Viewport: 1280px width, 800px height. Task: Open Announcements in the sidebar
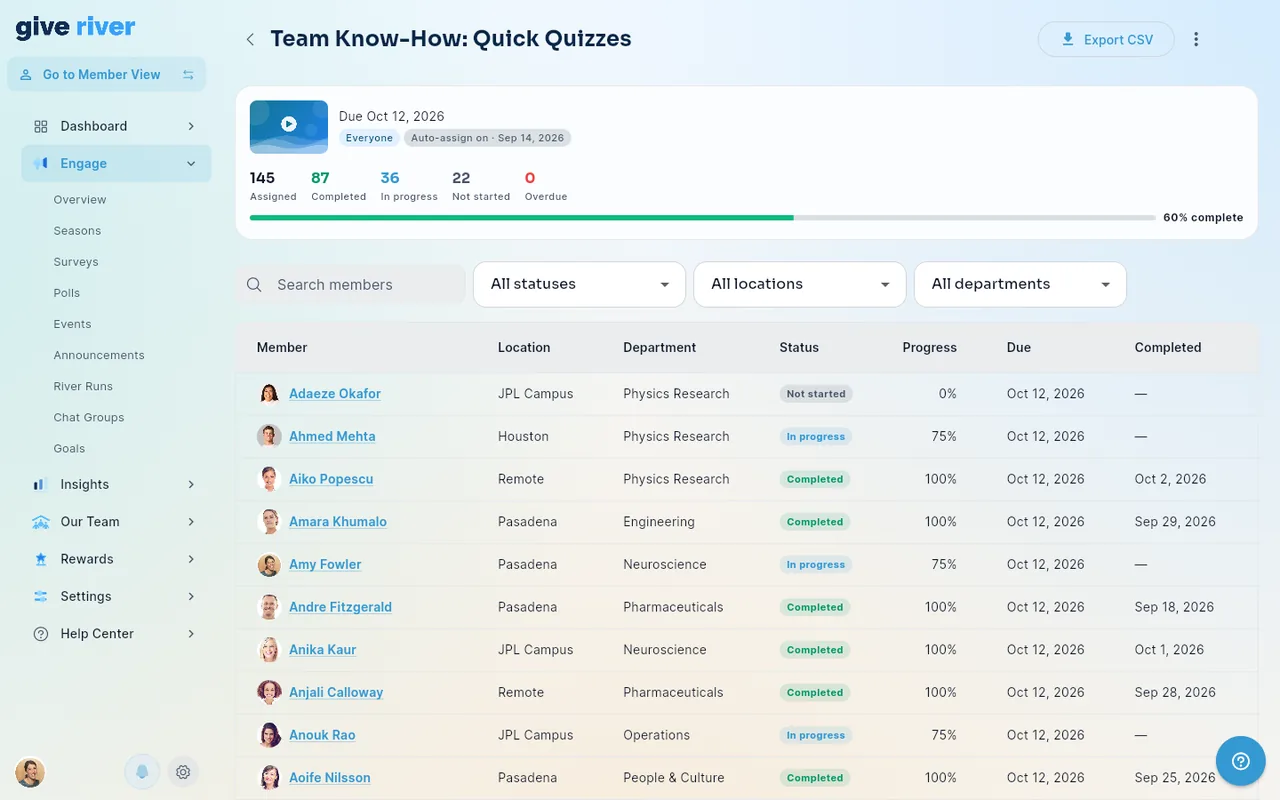tap(99, 355)
